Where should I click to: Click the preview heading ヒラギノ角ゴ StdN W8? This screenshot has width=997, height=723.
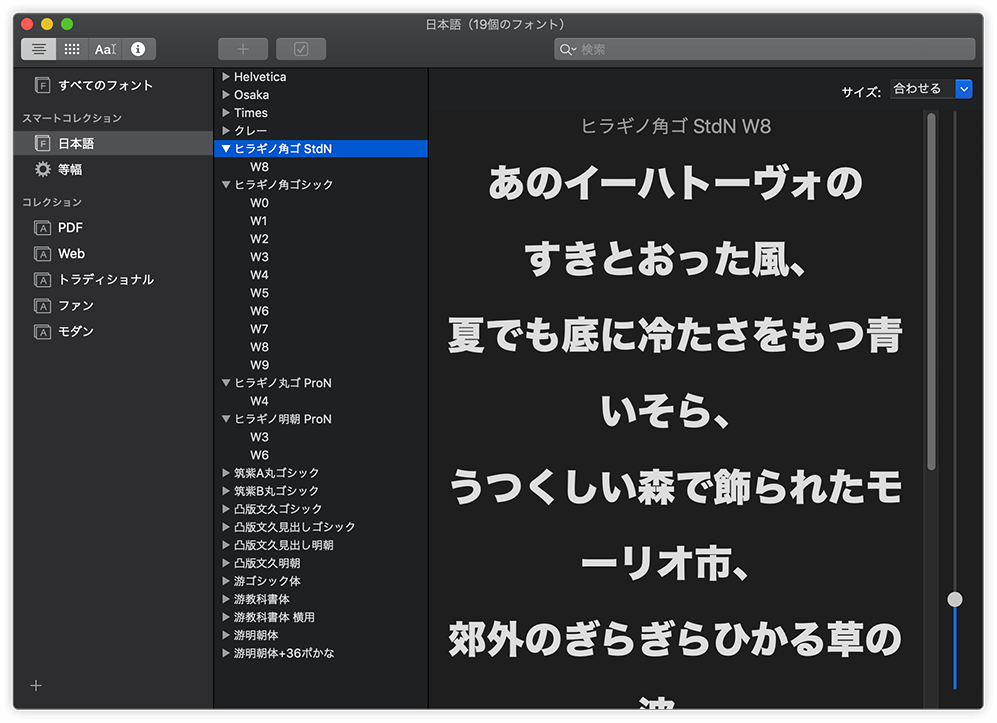coord(676,127)
